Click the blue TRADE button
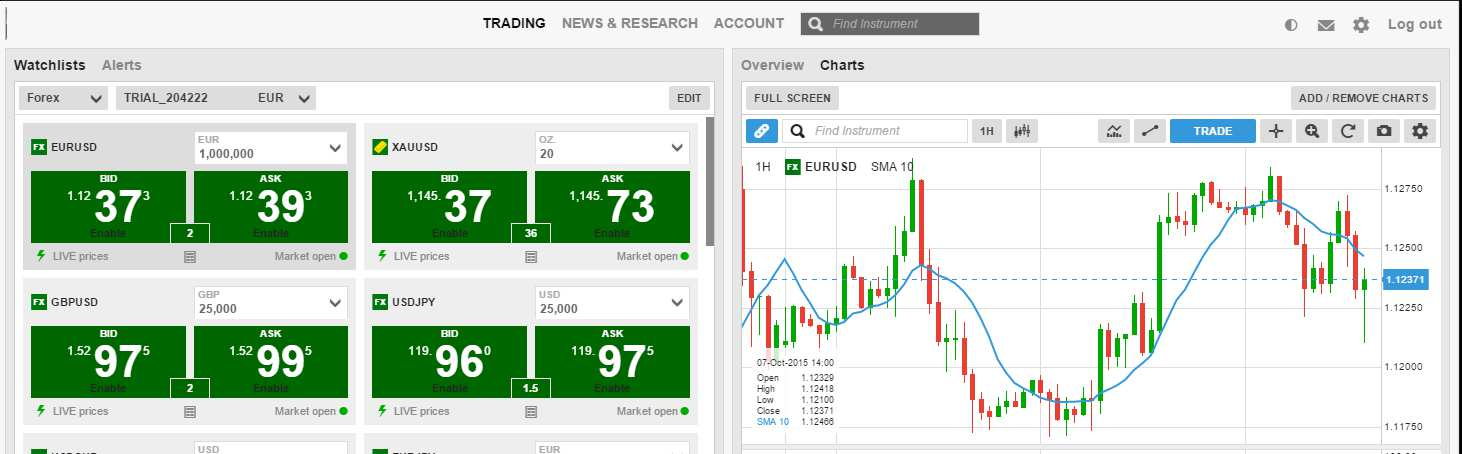This screenshot has width=1462, height=454. click(1213, 131)
